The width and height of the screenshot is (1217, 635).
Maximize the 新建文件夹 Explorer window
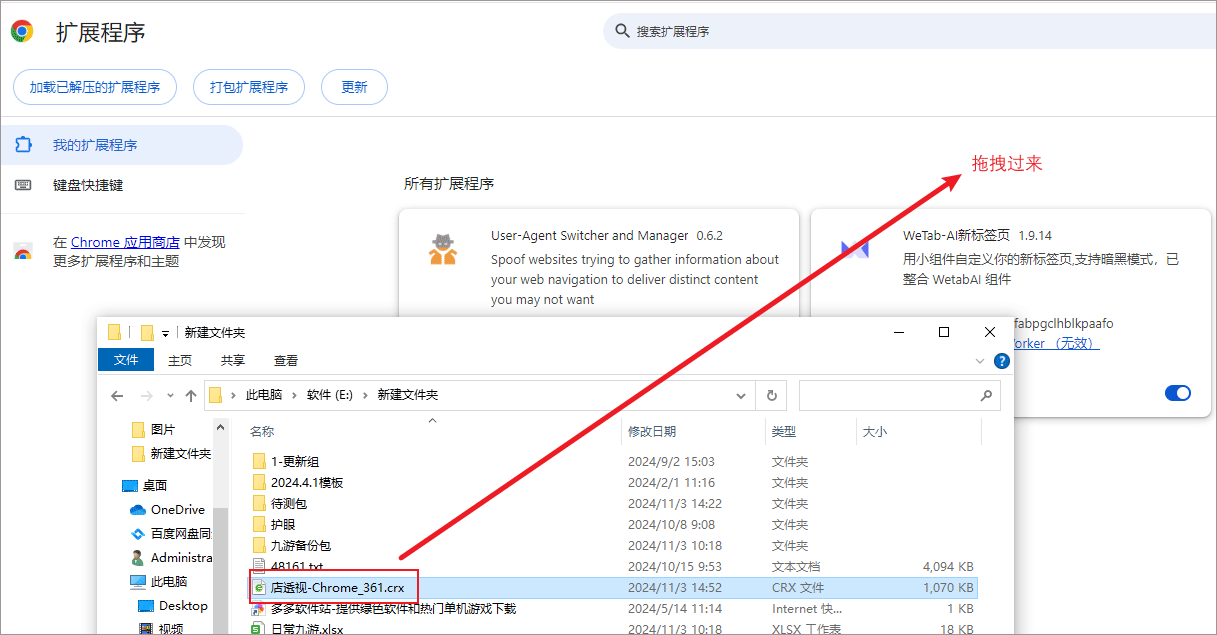click(x=943, y=332)
